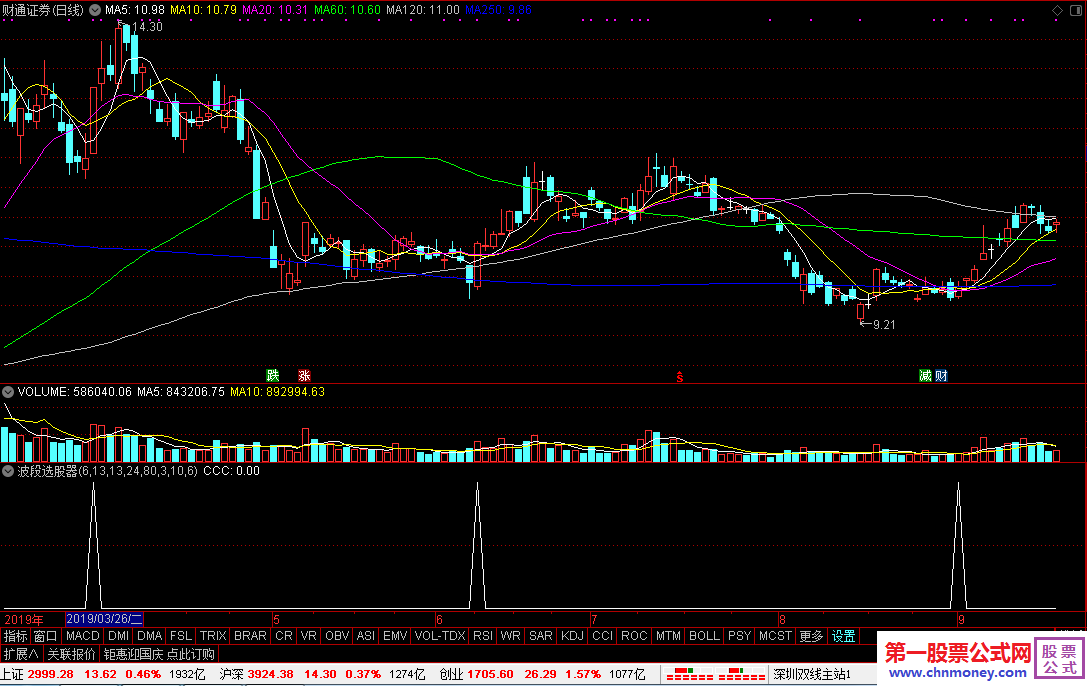Click the 14.30 high price label

tap(147, 27)
